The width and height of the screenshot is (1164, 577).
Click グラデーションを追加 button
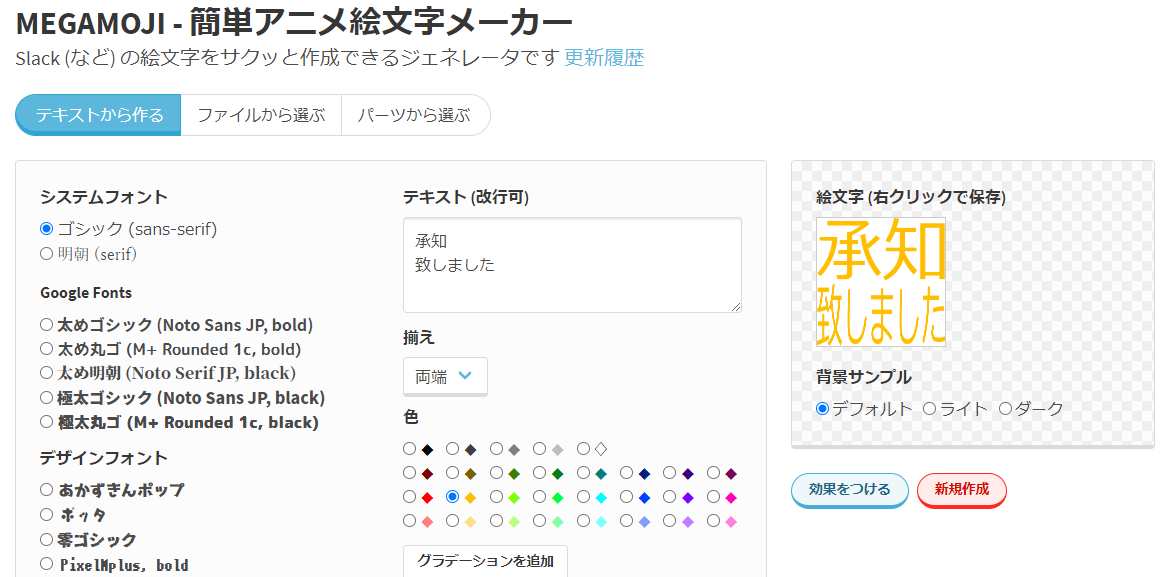485,561
